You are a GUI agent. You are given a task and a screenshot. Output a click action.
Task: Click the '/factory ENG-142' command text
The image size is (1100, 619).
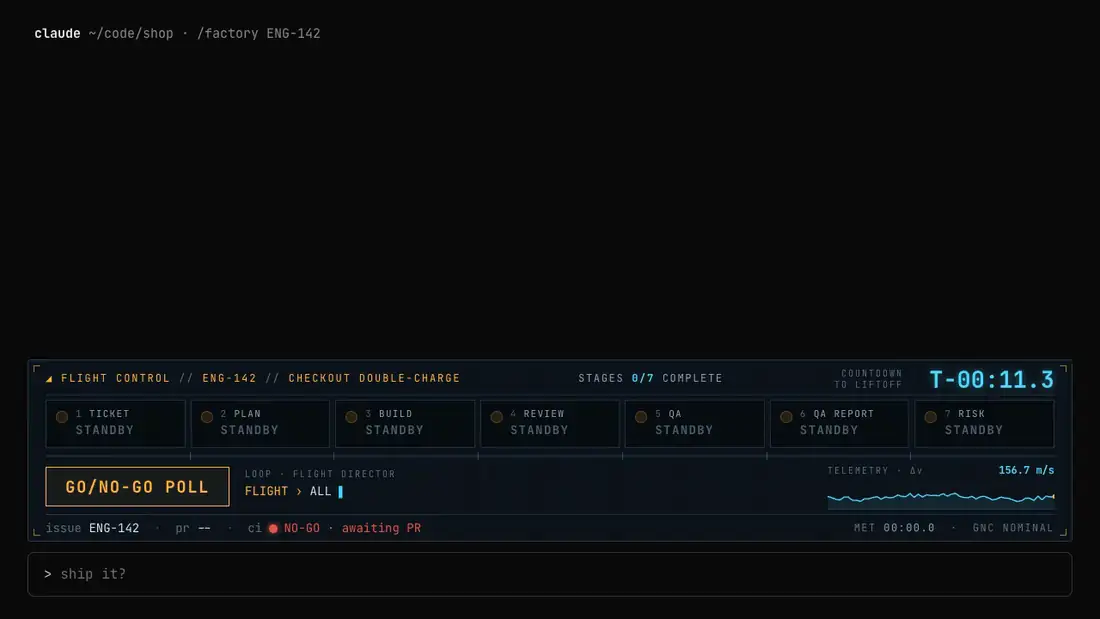coord(259,34)
